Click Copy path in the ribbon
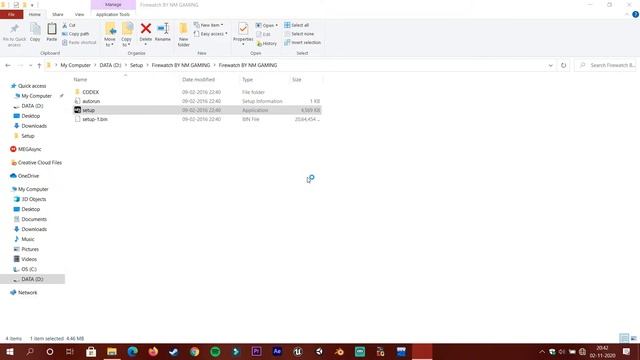This screenshot has width=640, height=360. (x=76, y=34)
